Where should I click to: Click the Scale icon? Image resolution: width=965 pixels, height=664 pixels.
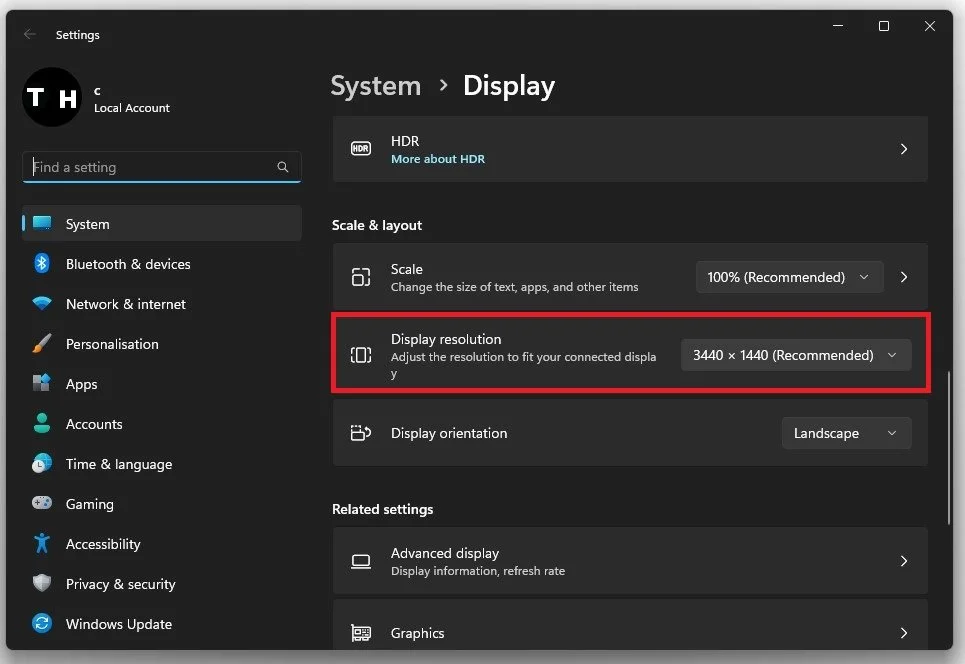361,277
